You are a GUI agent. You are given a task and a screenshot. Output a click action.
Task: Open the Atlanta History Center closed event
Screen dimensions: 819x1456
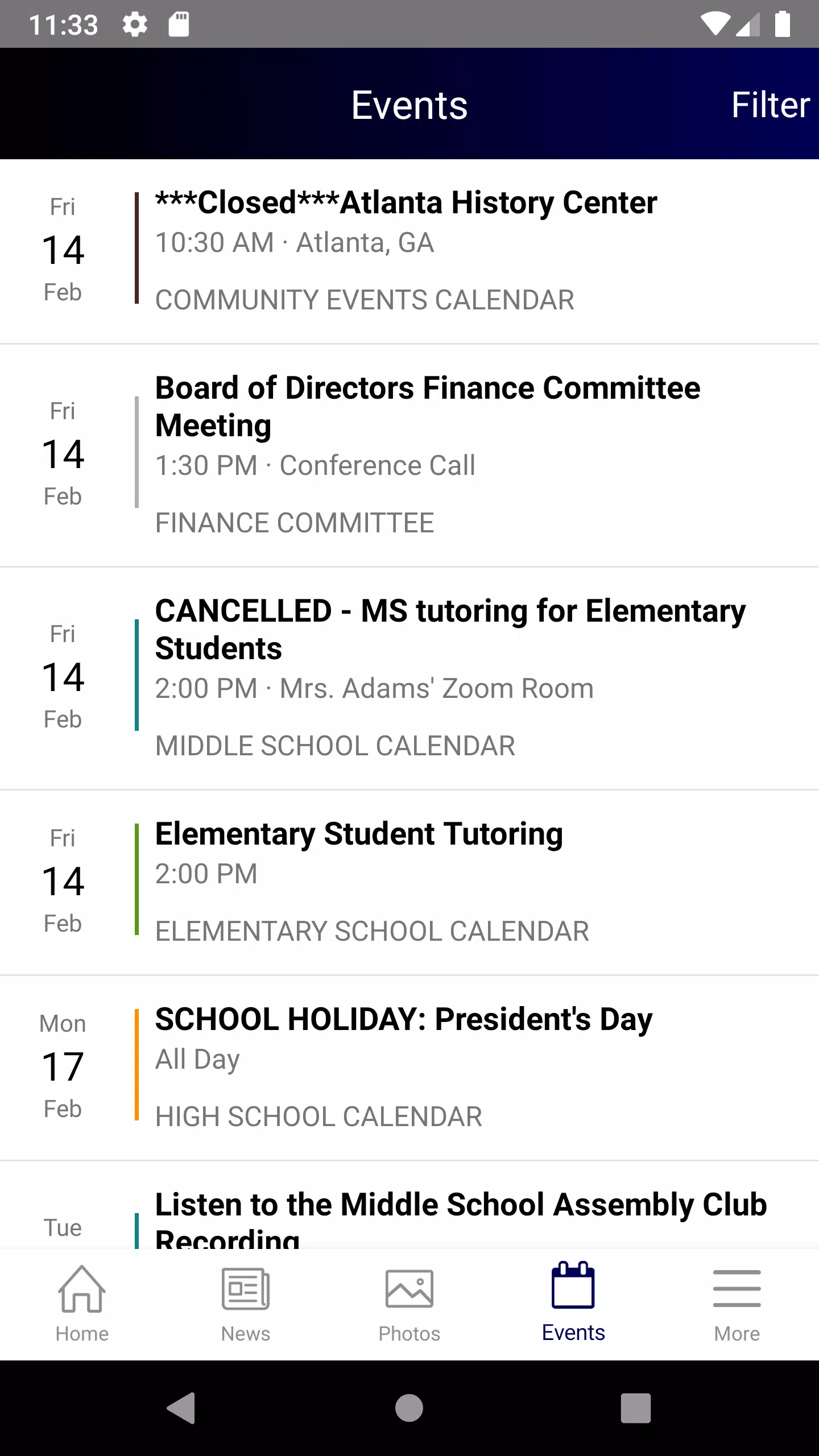click(409, 251)
